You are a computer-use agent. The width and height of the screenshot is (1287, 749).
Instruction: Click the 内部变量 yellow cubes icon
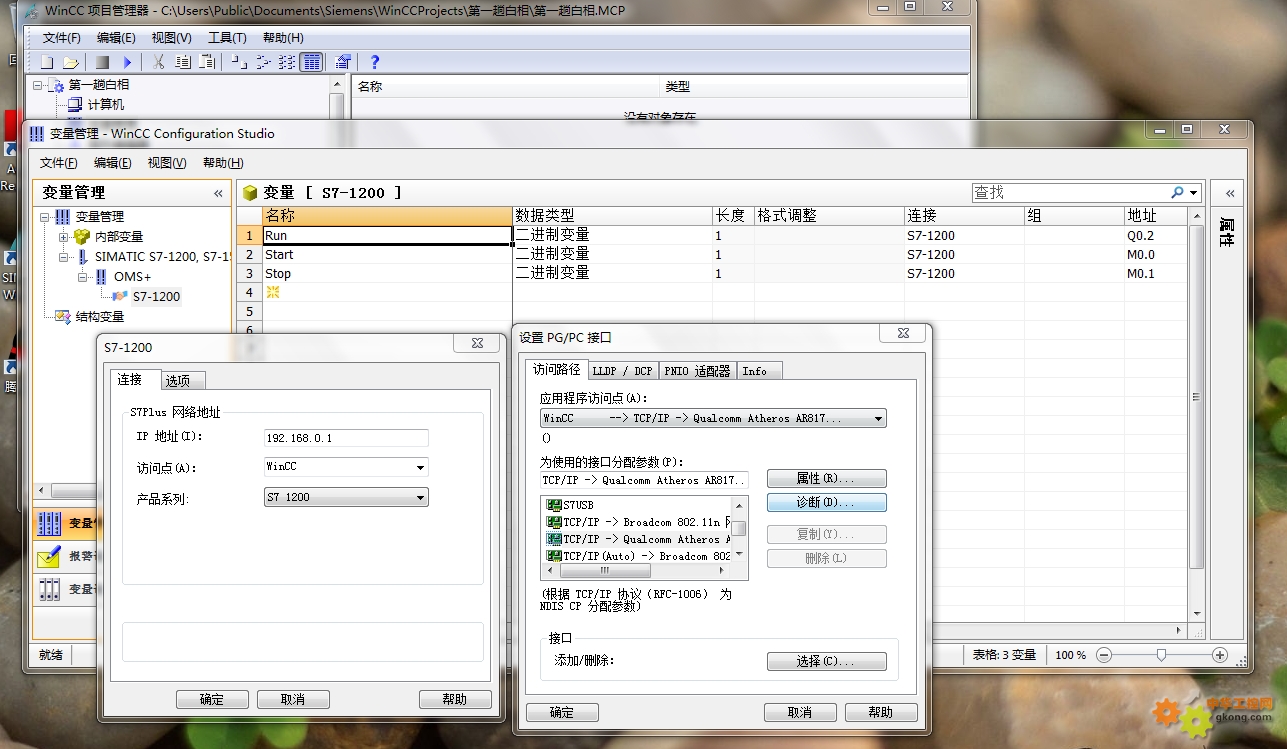point(82,237)
